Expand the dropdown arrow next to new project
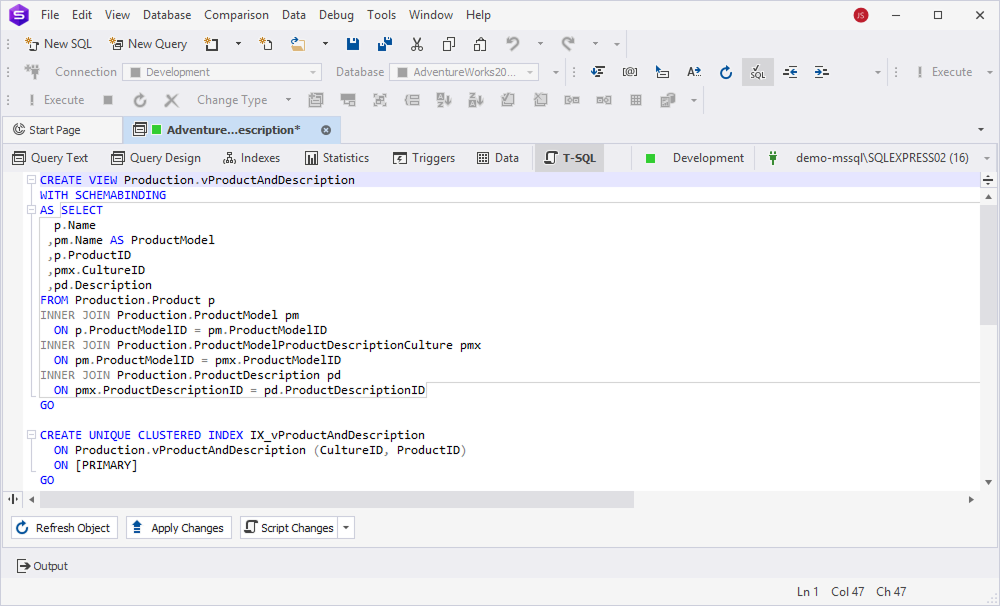The image size is (1000, 606). point(239,44)
